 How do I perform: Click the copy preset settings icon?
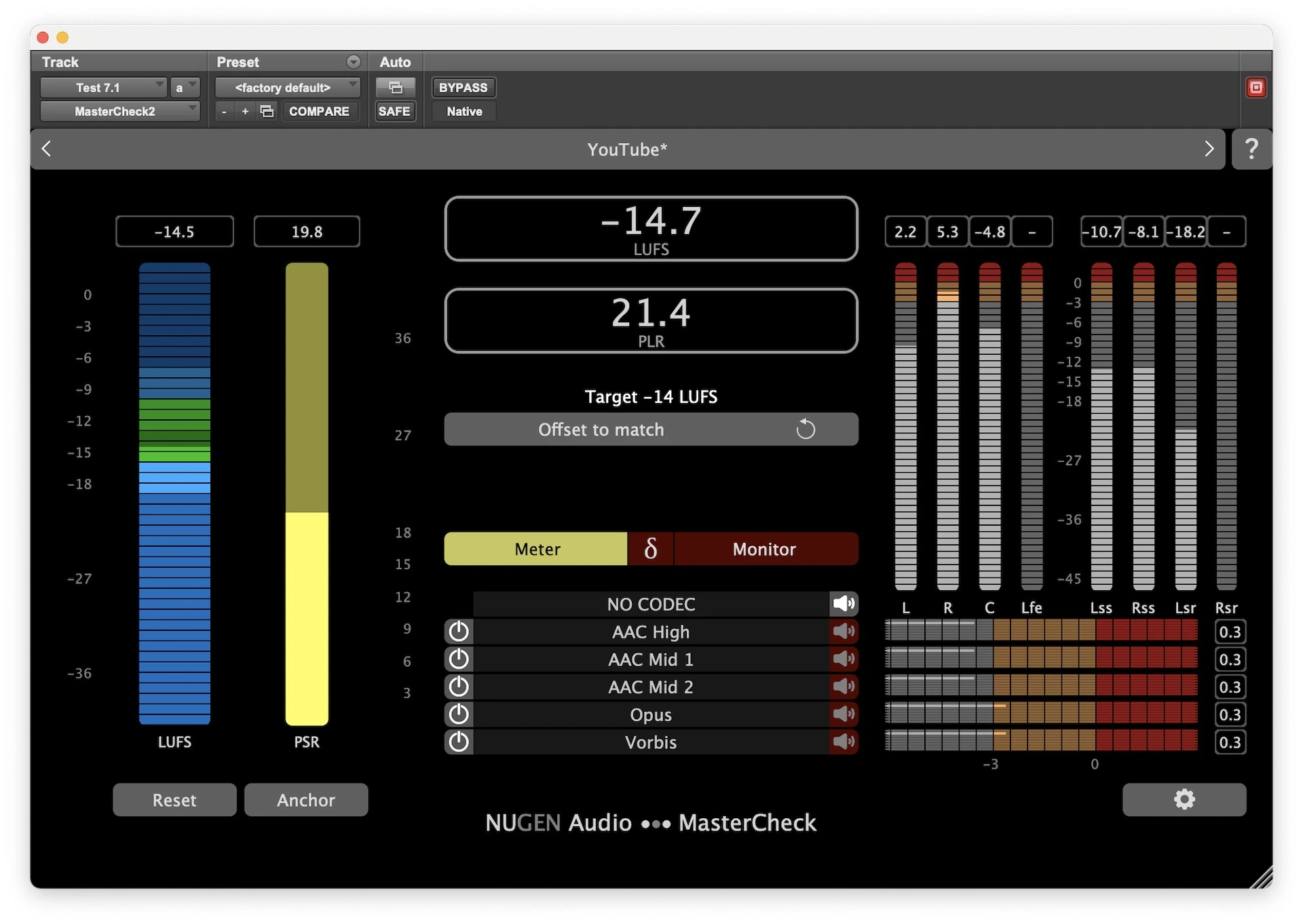click(x=267, y=111)
